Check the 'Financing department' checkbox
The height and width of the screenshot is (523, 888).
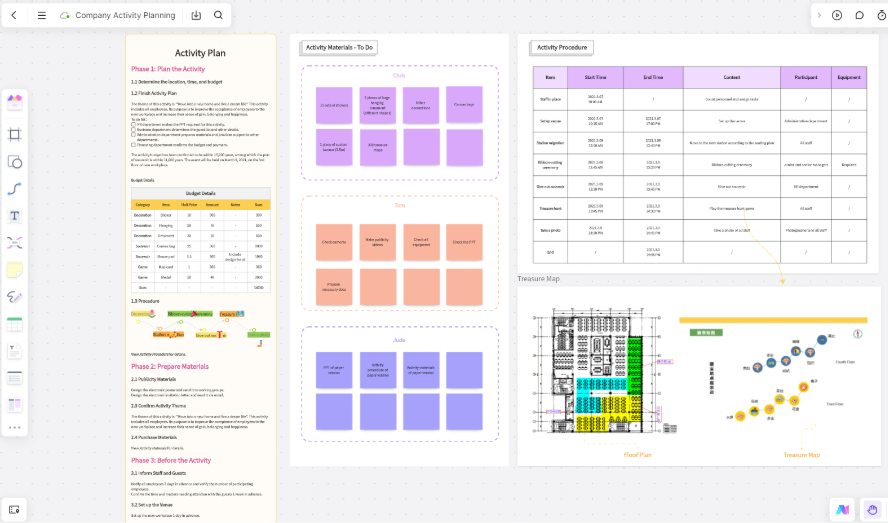click(134, 144)
